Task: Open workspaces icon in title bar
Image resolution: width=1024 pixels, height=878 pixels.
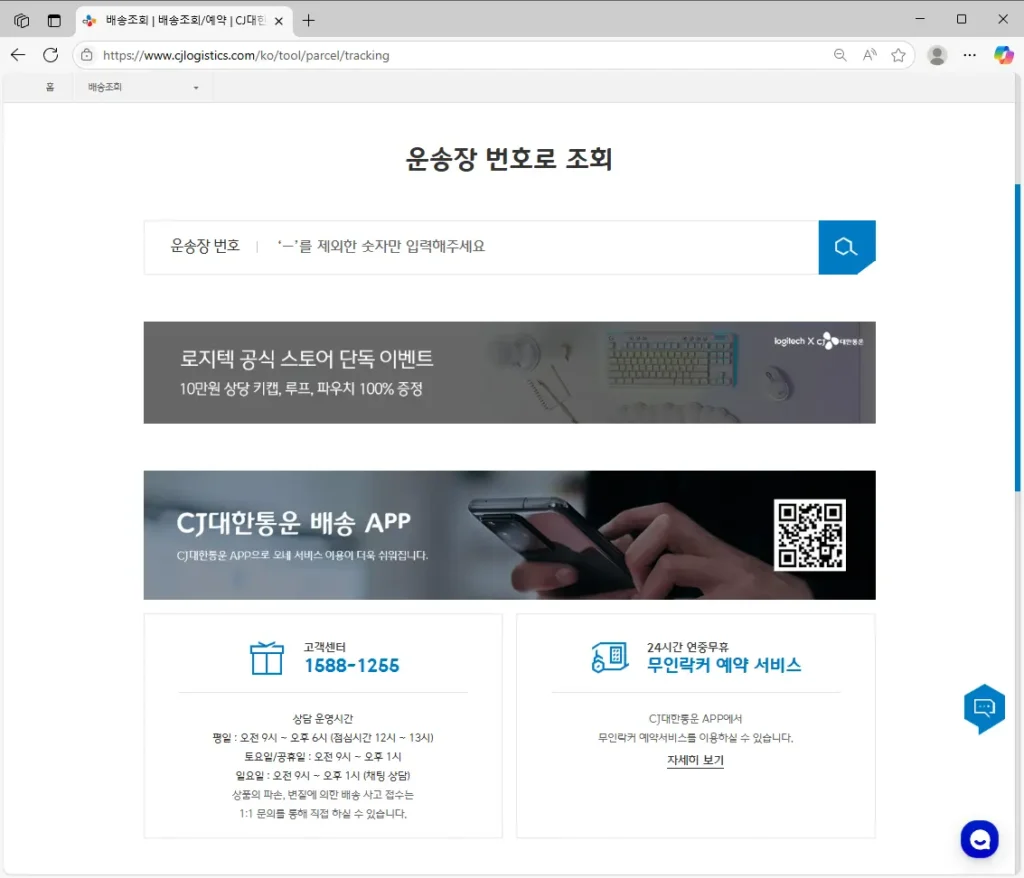Action: (22, 20)
